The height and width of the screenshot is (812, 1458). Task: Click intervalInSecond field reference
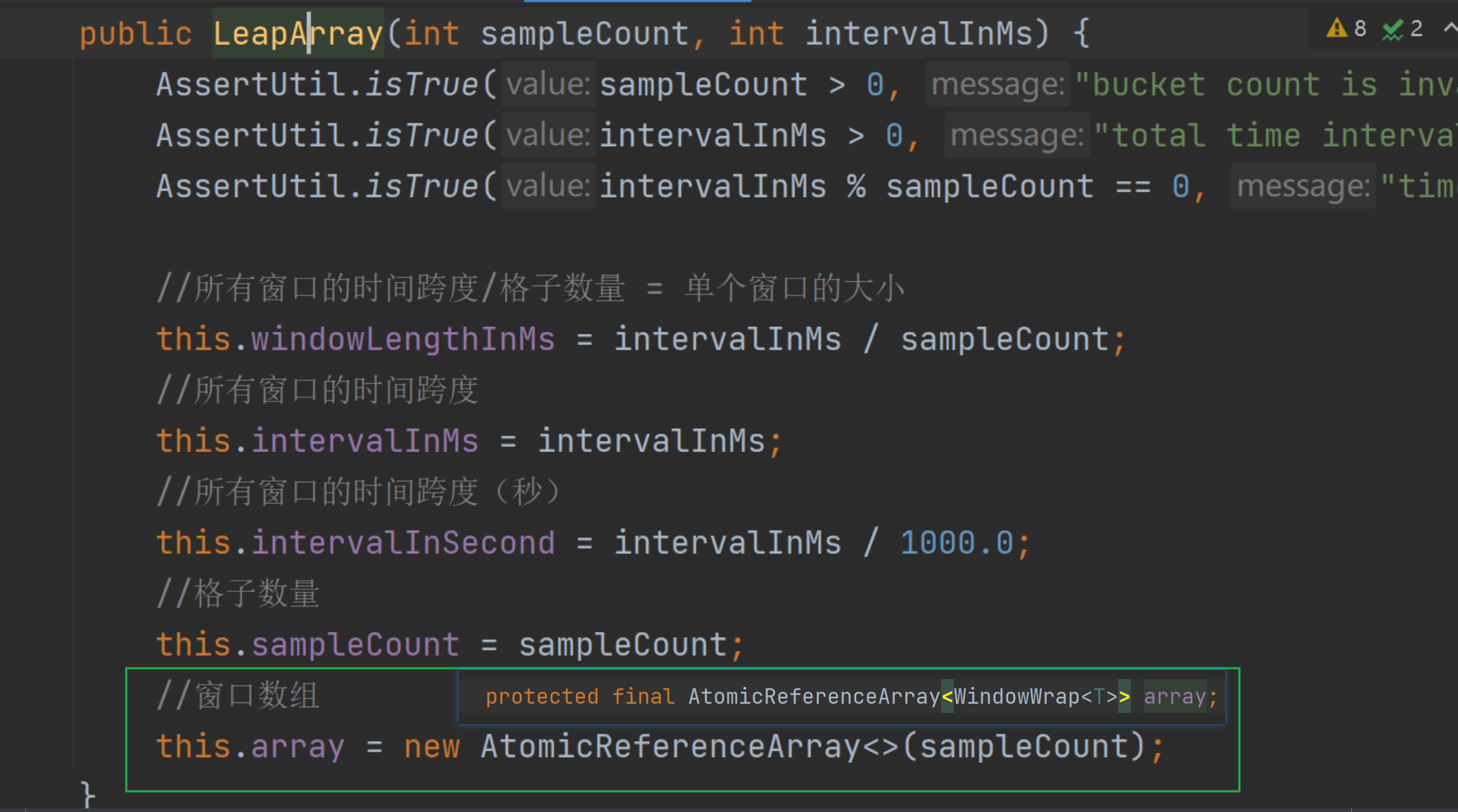click(403, 543)
